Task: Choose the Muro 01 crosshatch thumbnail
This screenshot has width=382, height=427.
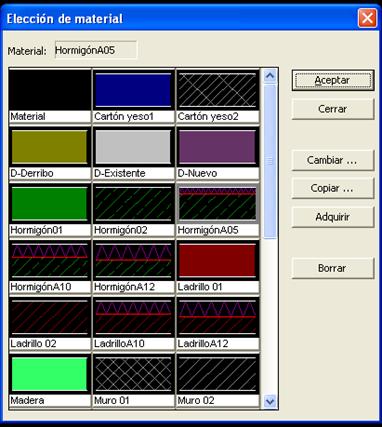Action: [133, 374]
